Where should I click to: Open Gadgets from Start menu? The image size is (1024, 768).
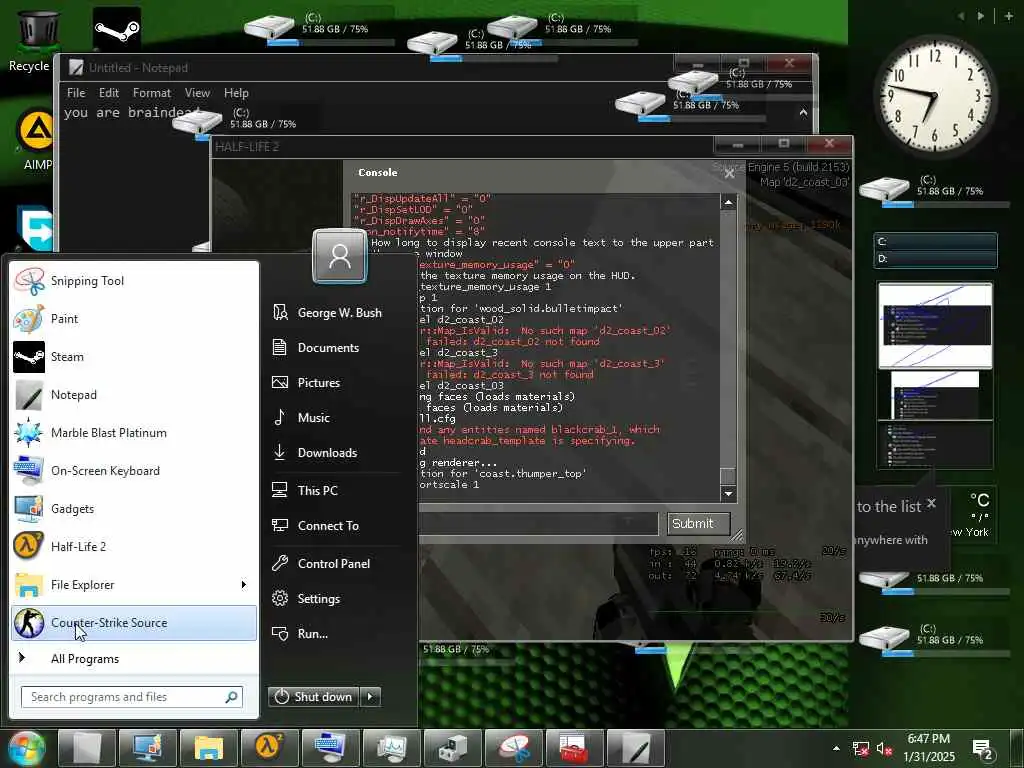pos(134,508)
